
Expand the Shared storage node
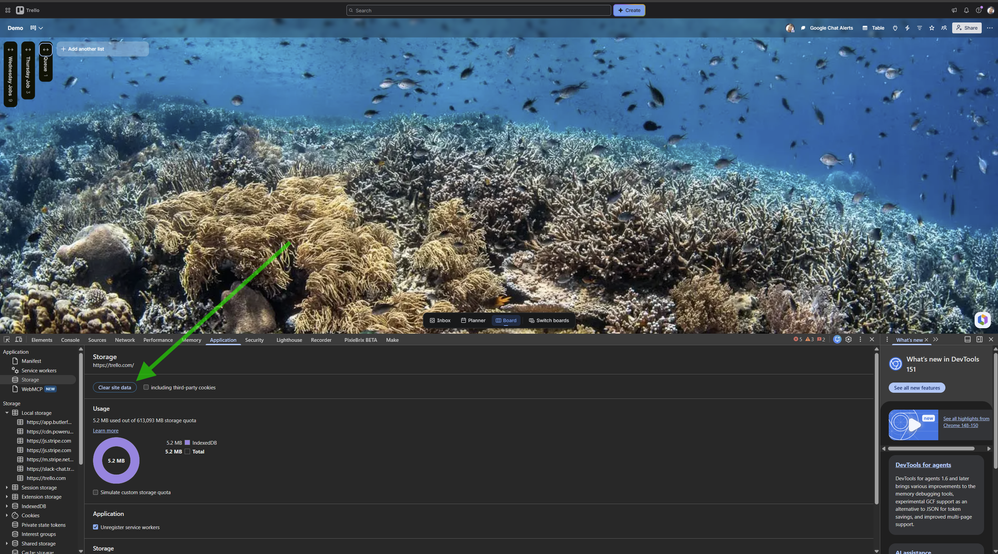[7, 544]
